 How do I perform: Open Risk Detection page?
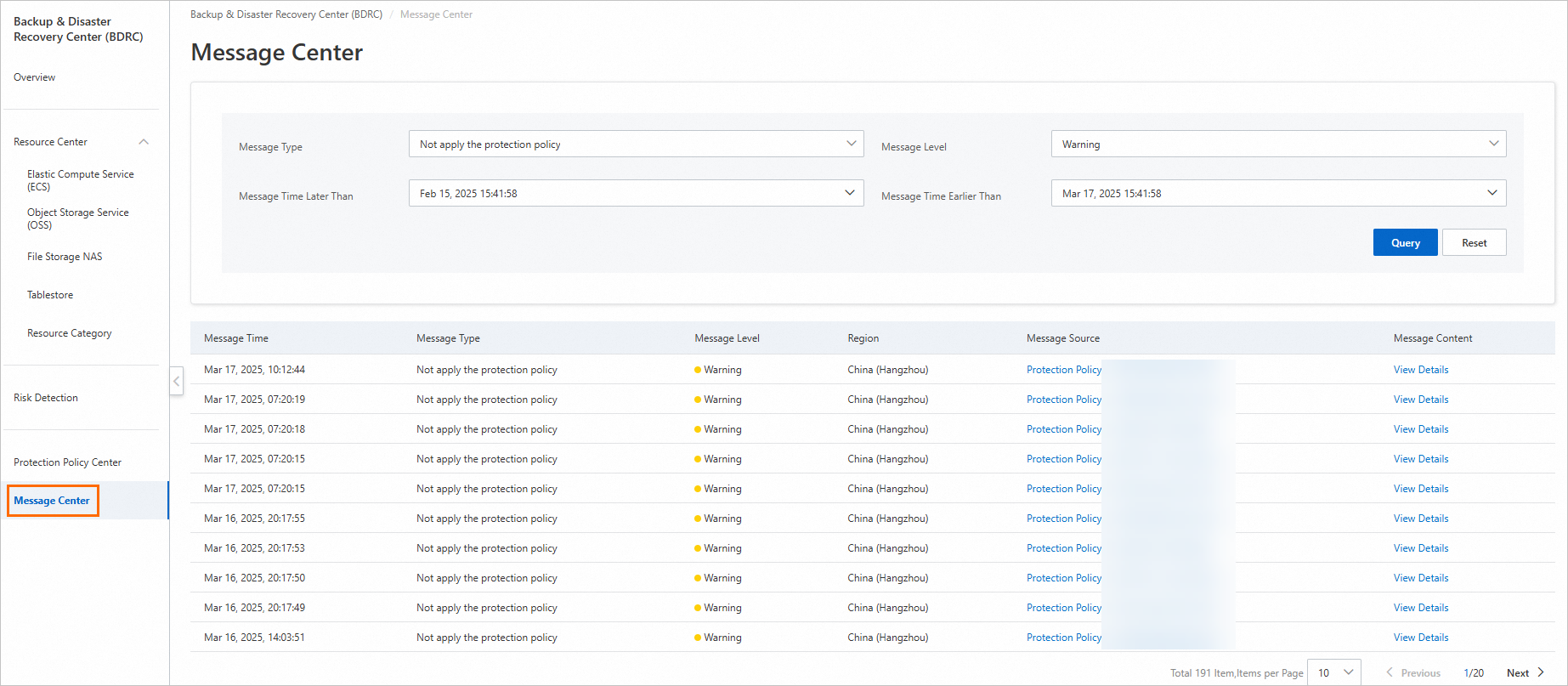(46, 398)
